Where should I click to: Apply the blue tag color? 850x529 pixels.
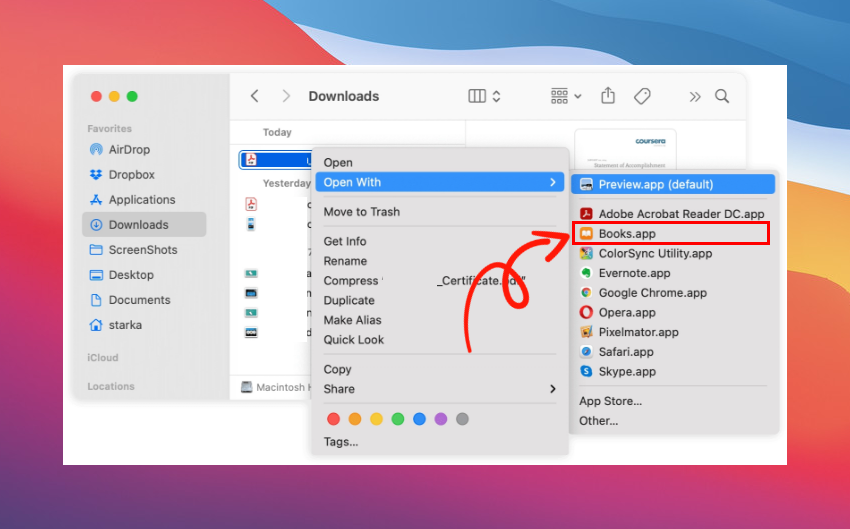(x=420, y=419)
